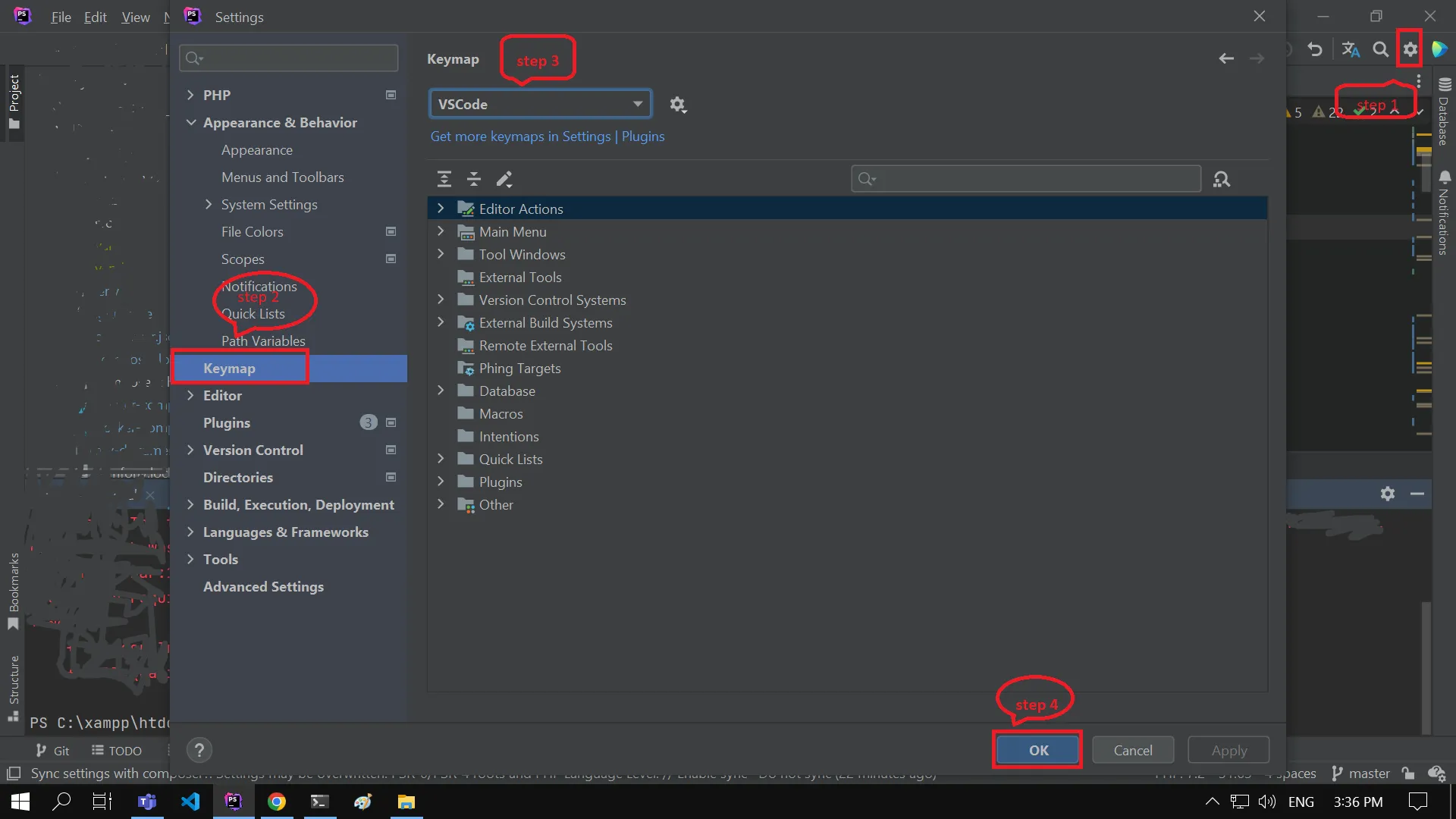Launch Chrome from the taskbar

point(276,801)
